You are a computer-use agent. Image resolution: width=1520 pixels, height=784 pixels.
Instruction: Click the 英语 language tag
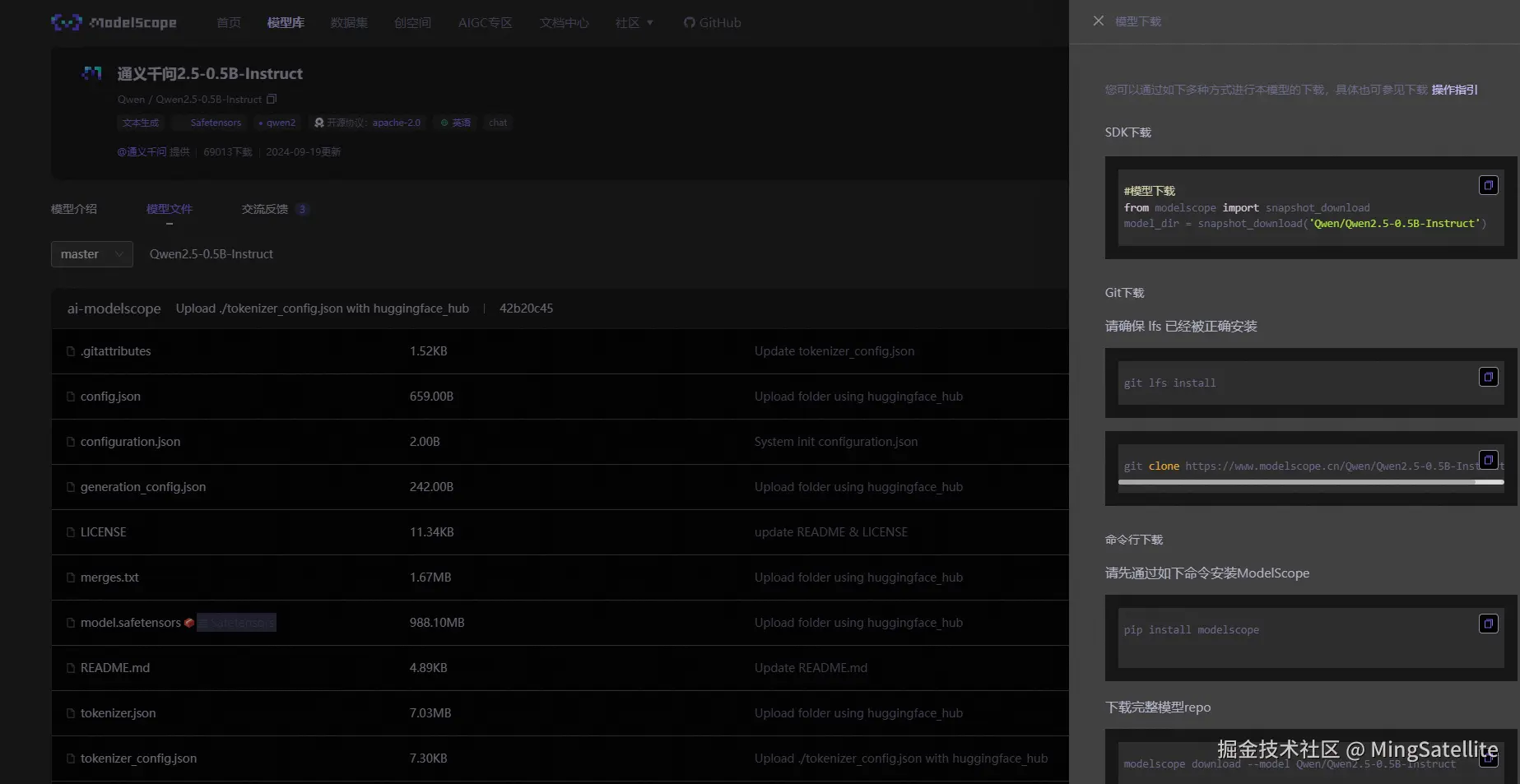click(456, 123)
